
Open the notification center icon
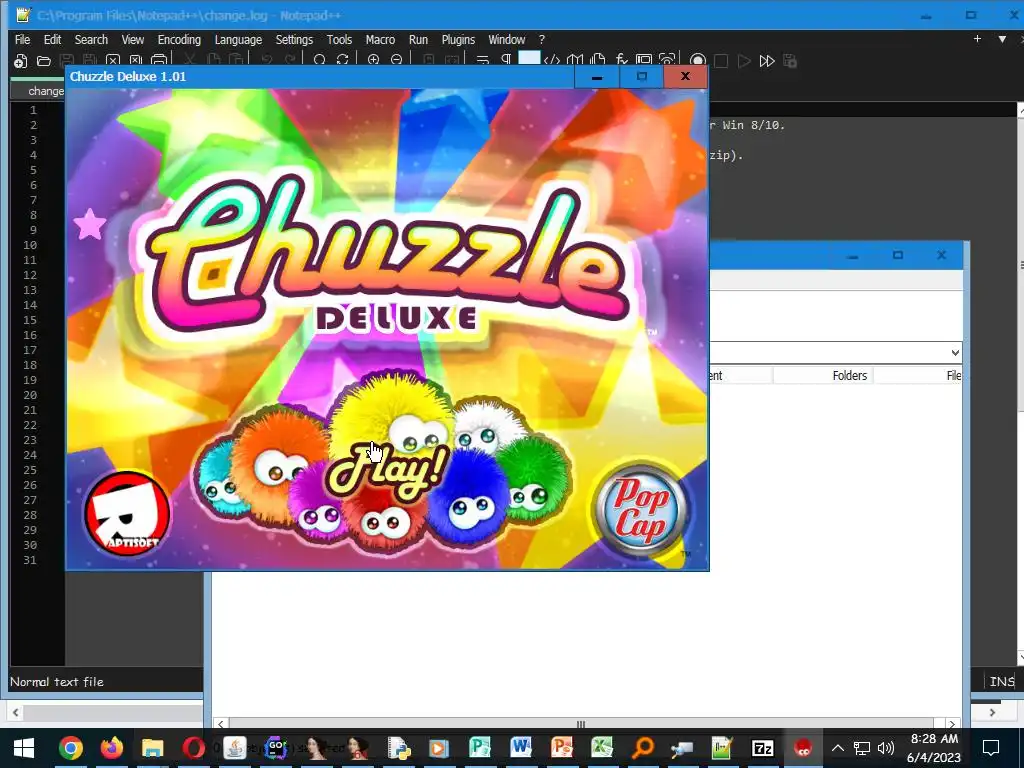point(991,748)
